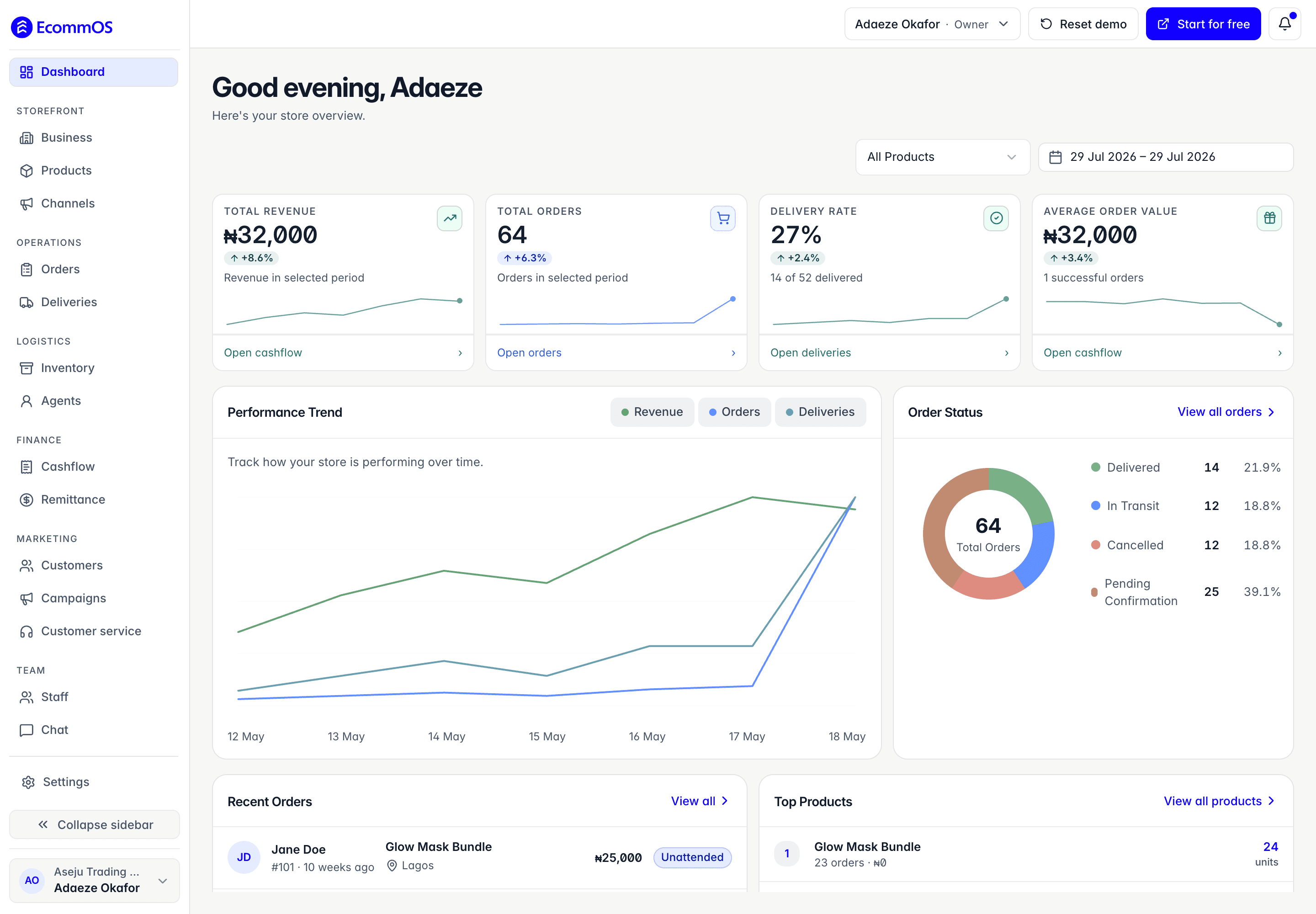Open the All Products filter dropdown
The height and width of the screenshot is (914, 1316).
click(942, 157)
